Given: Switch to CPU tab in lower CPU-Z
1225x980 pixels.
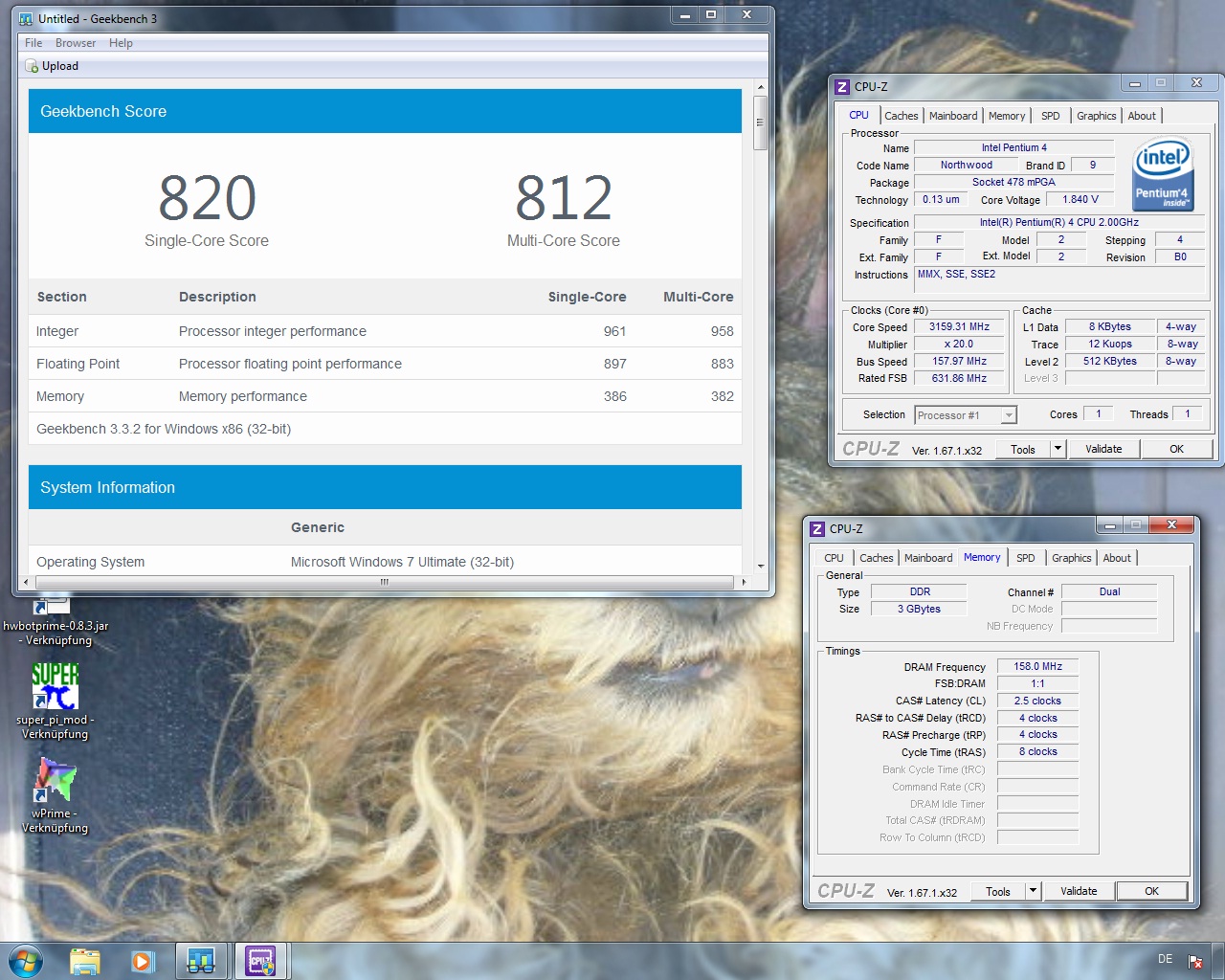Looking at the screenshot, I should 835,558.
